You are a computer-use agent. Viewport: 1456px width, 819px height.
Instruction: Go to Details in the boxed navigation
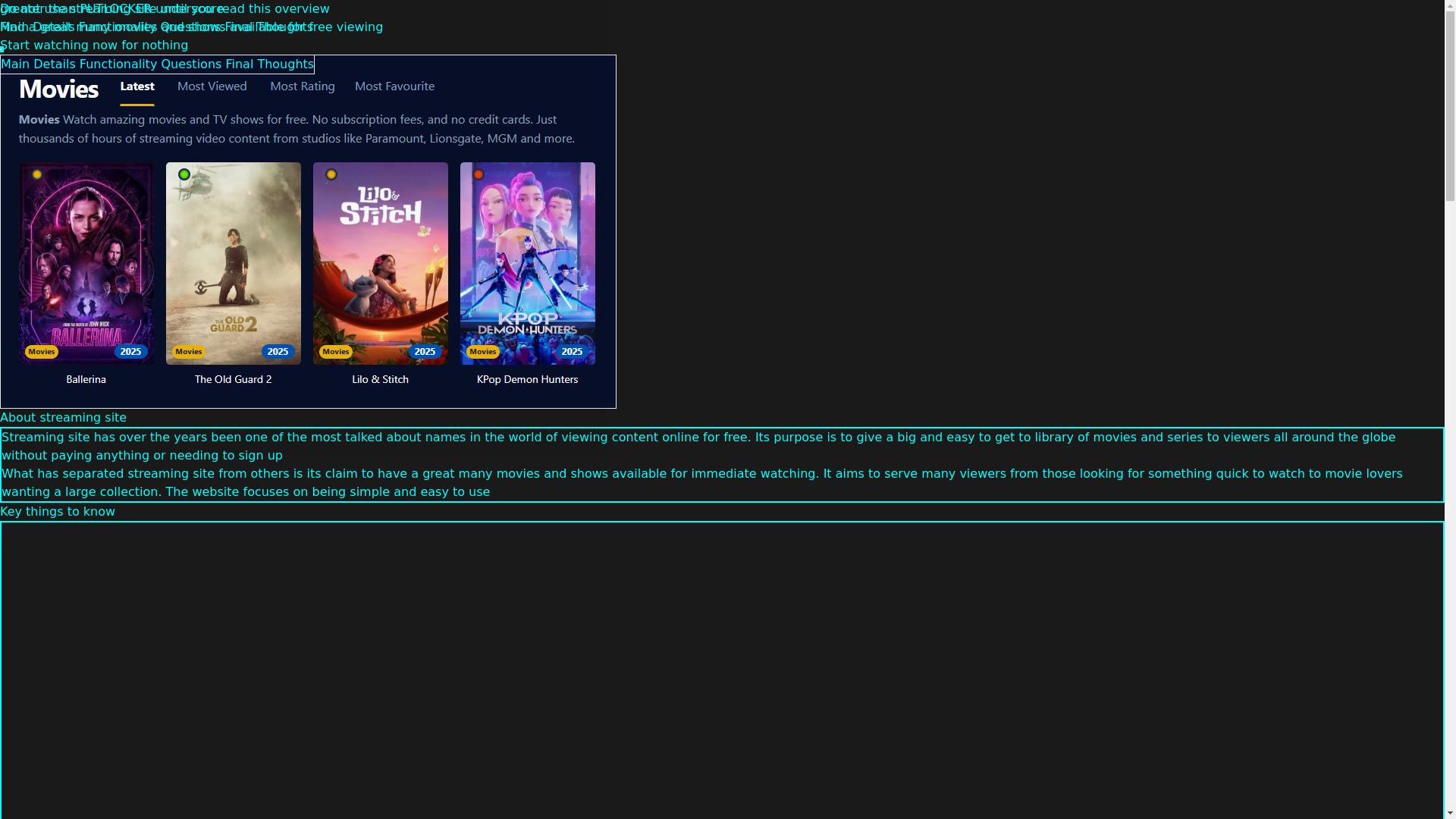pyautogui.click(x=55, y=64)
